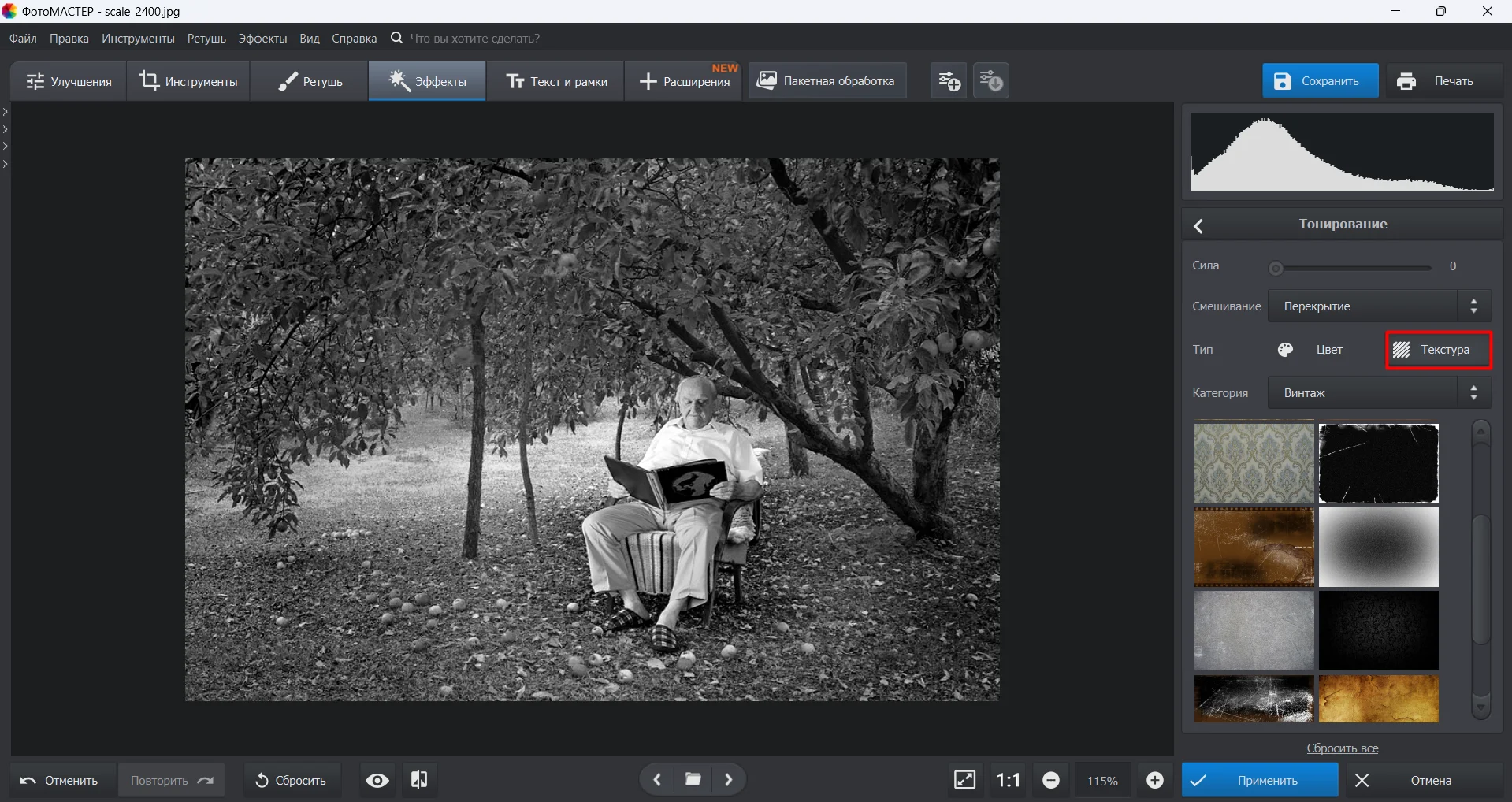The width and height of the screenshot is (1512, 802).
Task: Select the Текстура toning type
Action: [x=1438, y=350]
